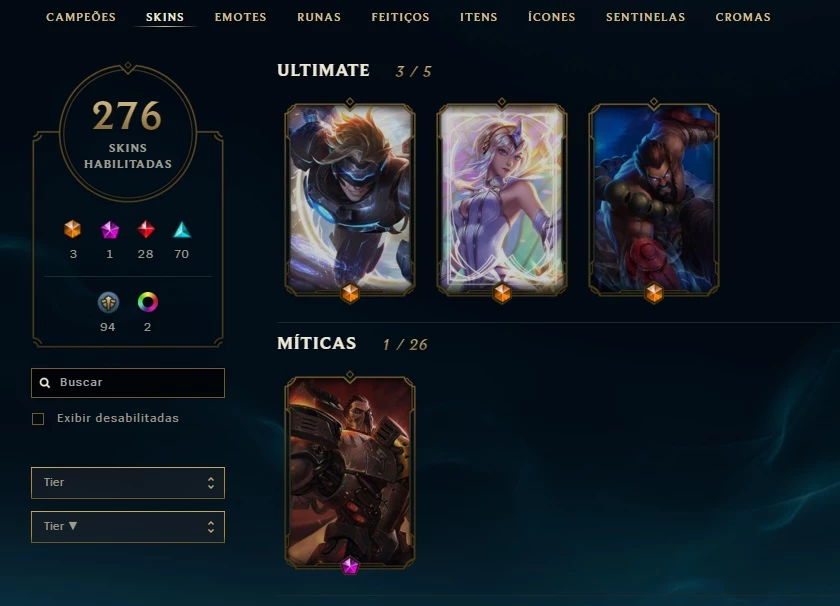Enable the Exibir desabilitadas checkbox
Screen dimensions: 840x606
click(x=38, y=418)
